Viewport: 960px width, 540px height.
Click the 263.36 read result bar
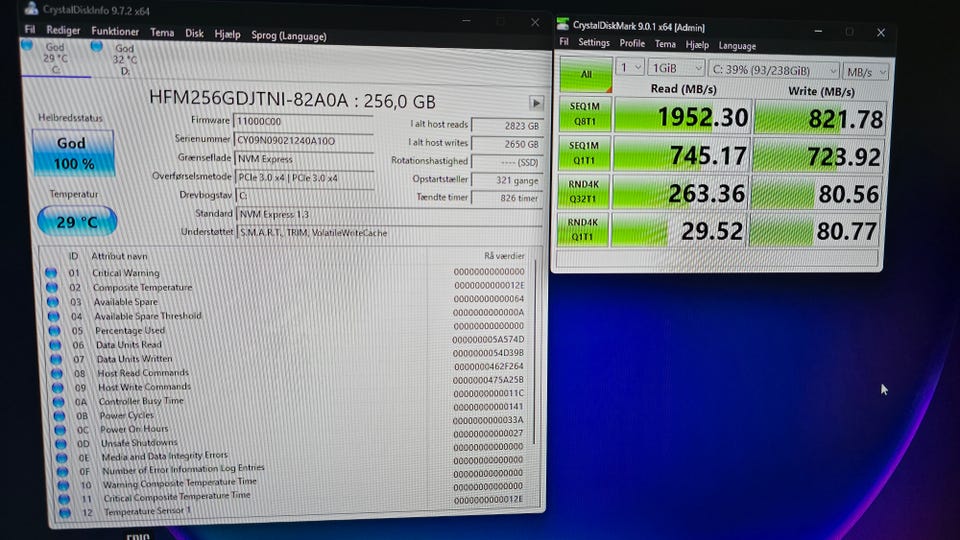point(680,193)
